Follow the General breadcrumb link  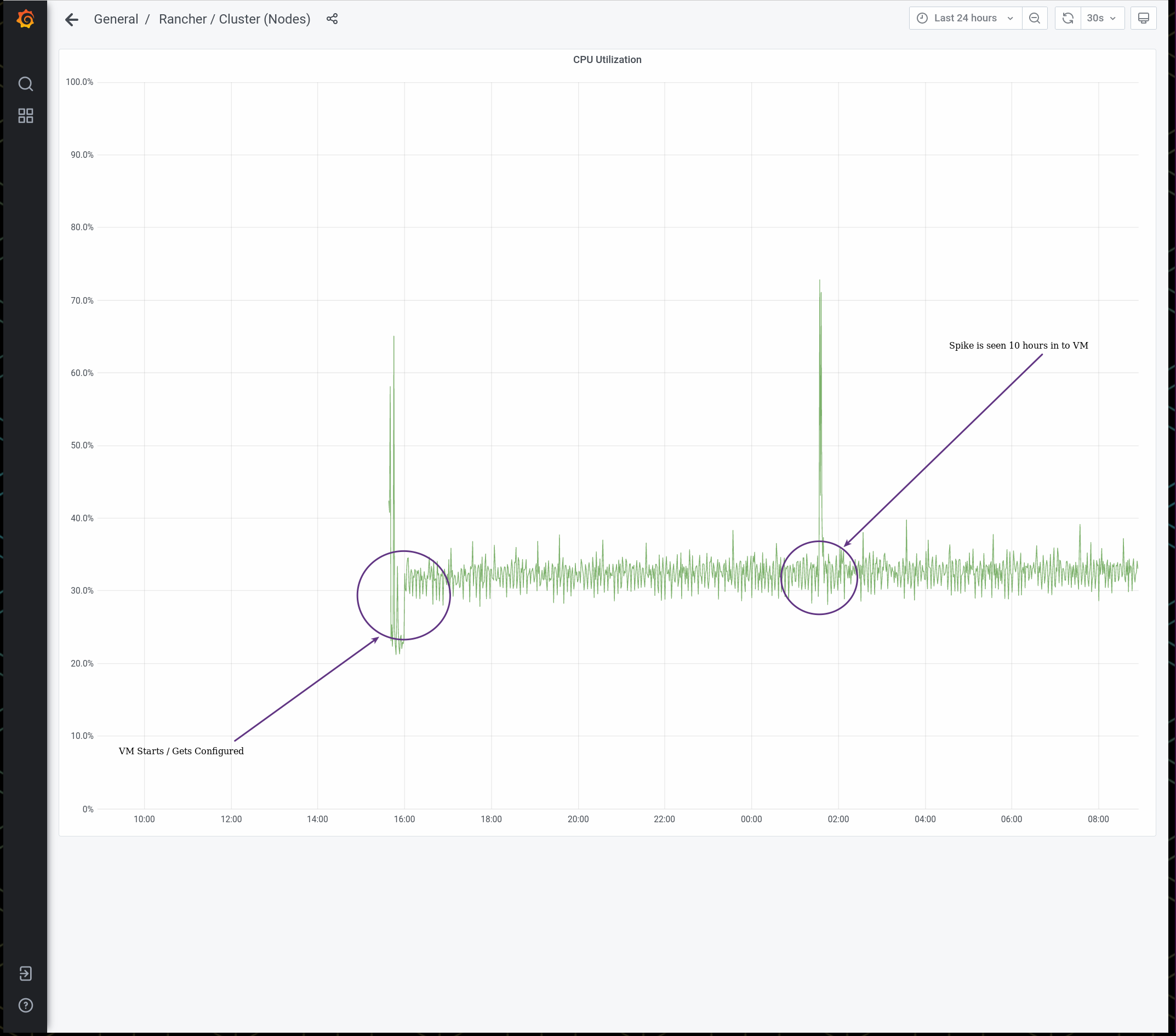116,19
